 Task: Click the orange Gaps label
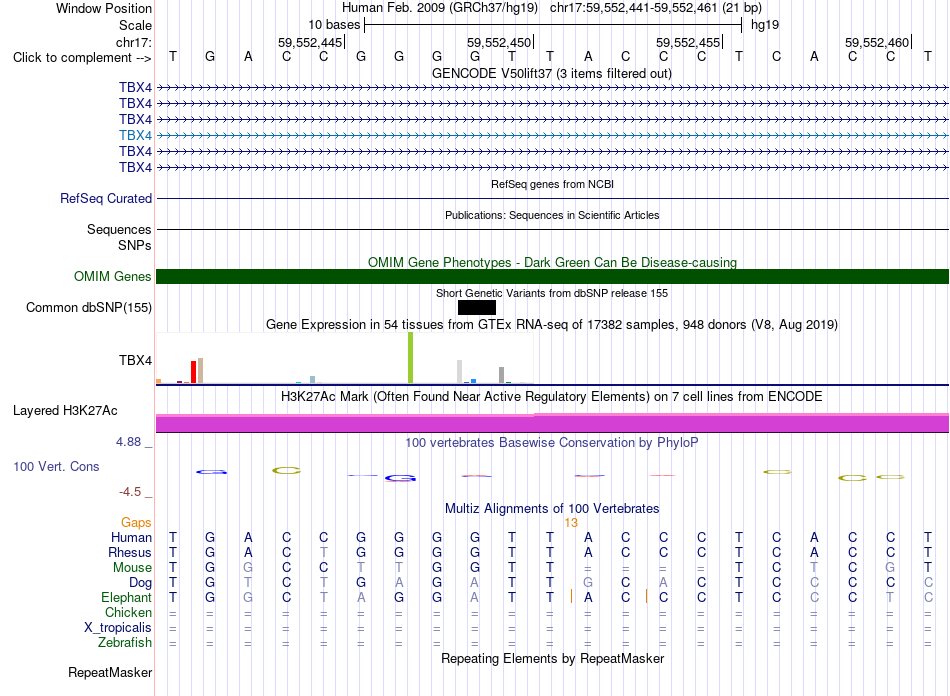coord(136,523)
